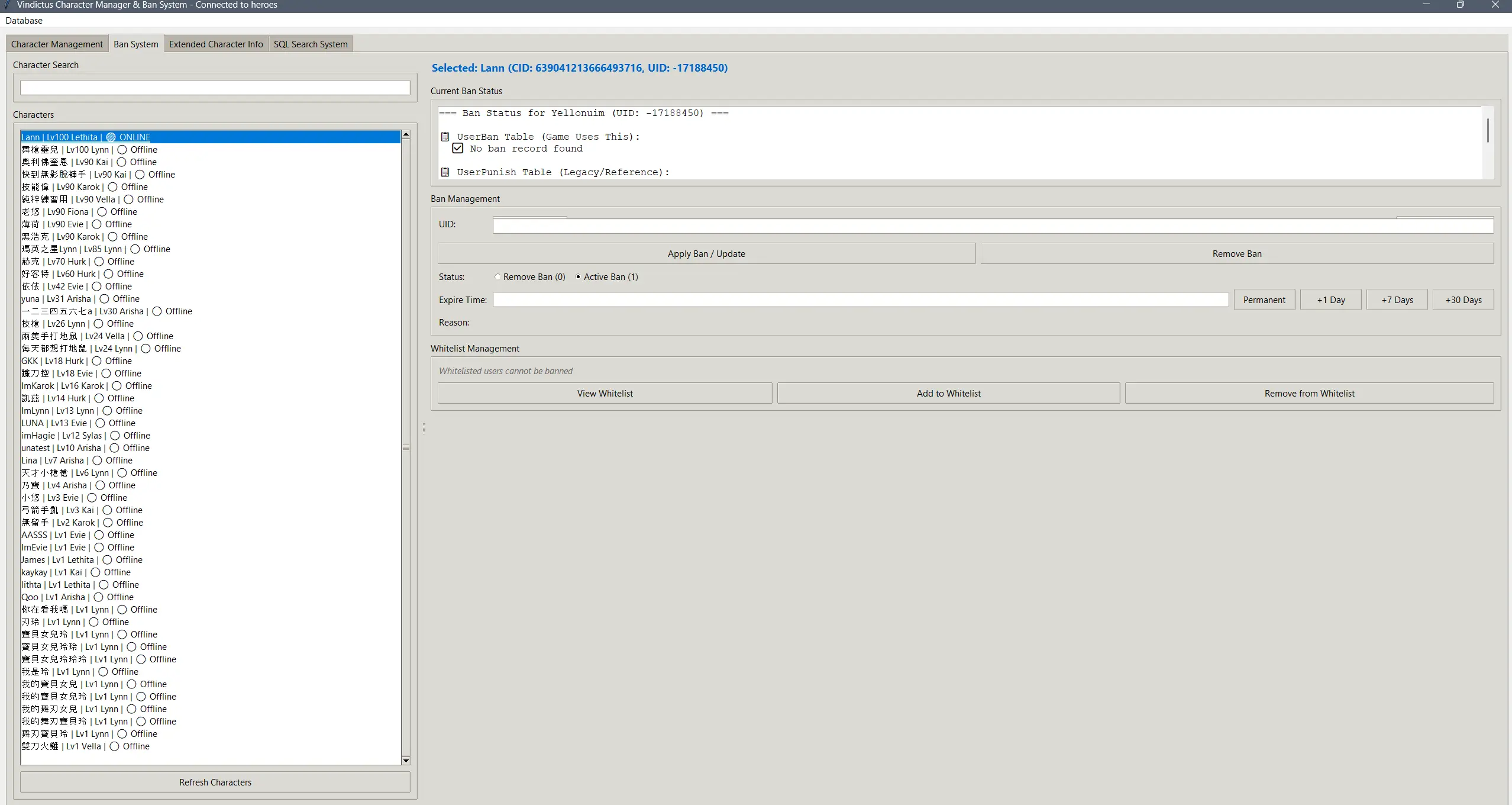The width and height of the screenshot is (1512, 805).
Task: Select the kaykay Lv1 Kai row
Action: tap(210, 572)
